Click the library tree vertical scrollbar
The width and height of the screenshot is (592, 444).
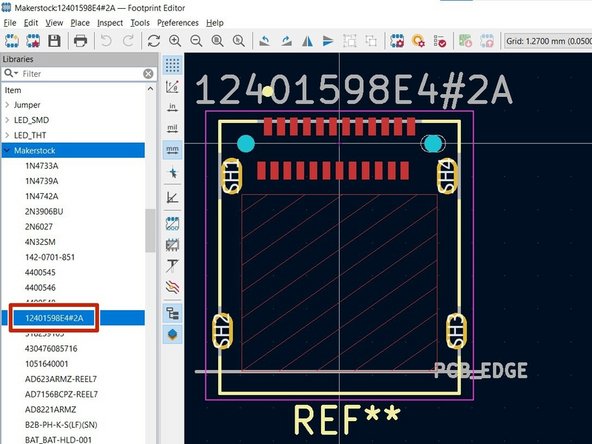[150, 230]
